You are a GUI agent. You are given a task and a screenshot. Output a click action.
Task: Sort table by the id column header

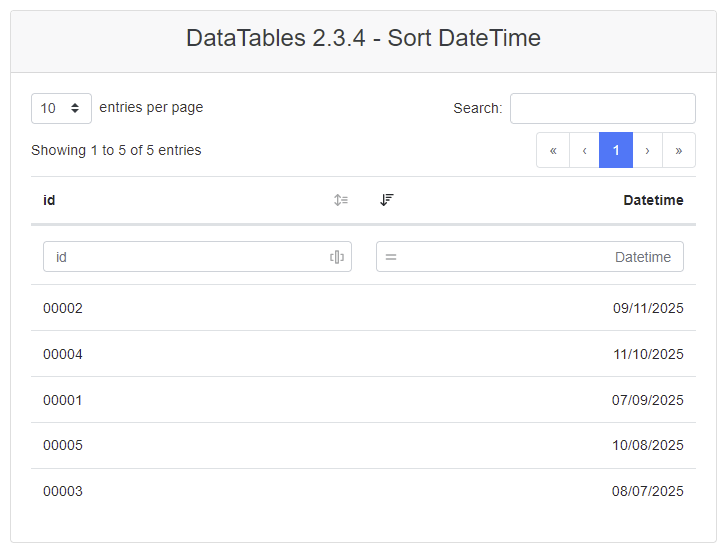pyautogui.click(x=49, y=200)
